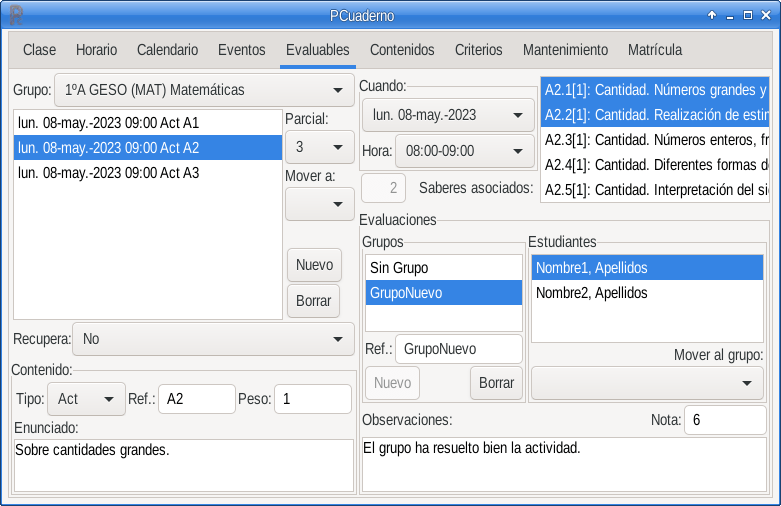Select the Act A3 evaluable row
This screenshot has height=506, width=781.
click(148, 173)
